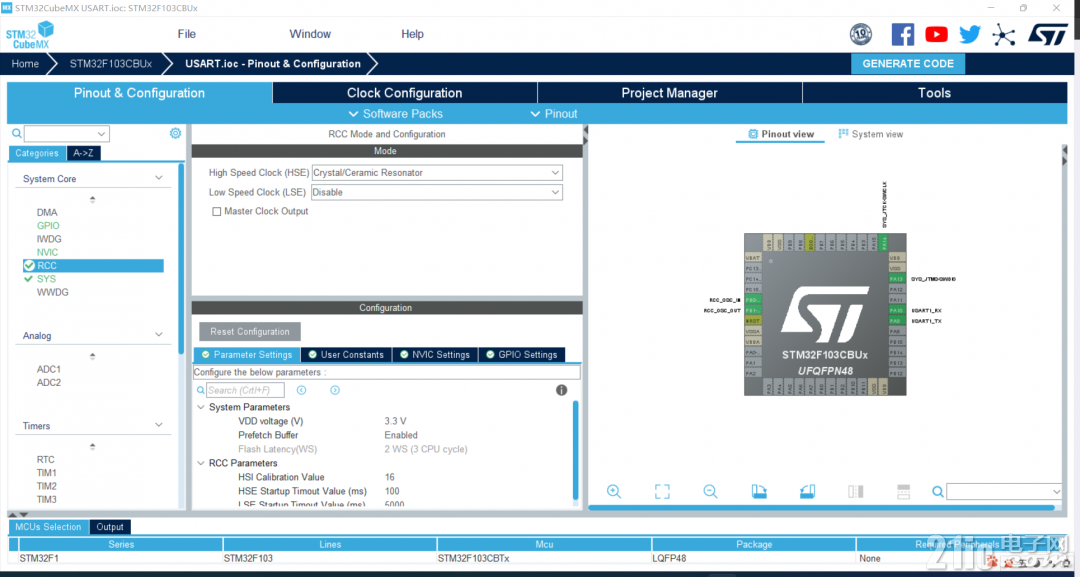Click the parameter search field
Screen dimensions: 1080x577
pyautogui.click(x=245, y=390)
